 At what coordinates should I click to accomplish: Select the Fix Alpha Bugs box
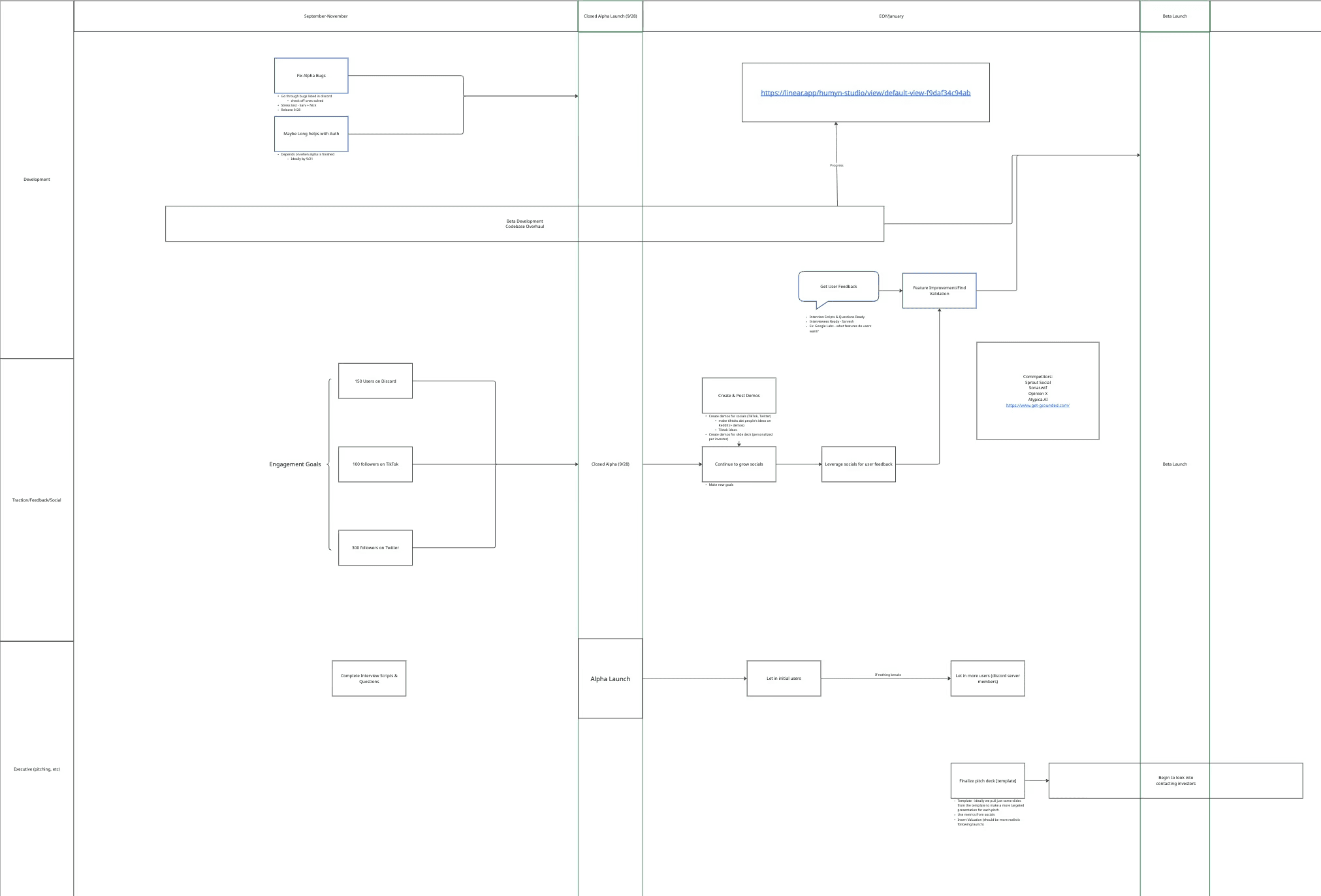point(311,76)
